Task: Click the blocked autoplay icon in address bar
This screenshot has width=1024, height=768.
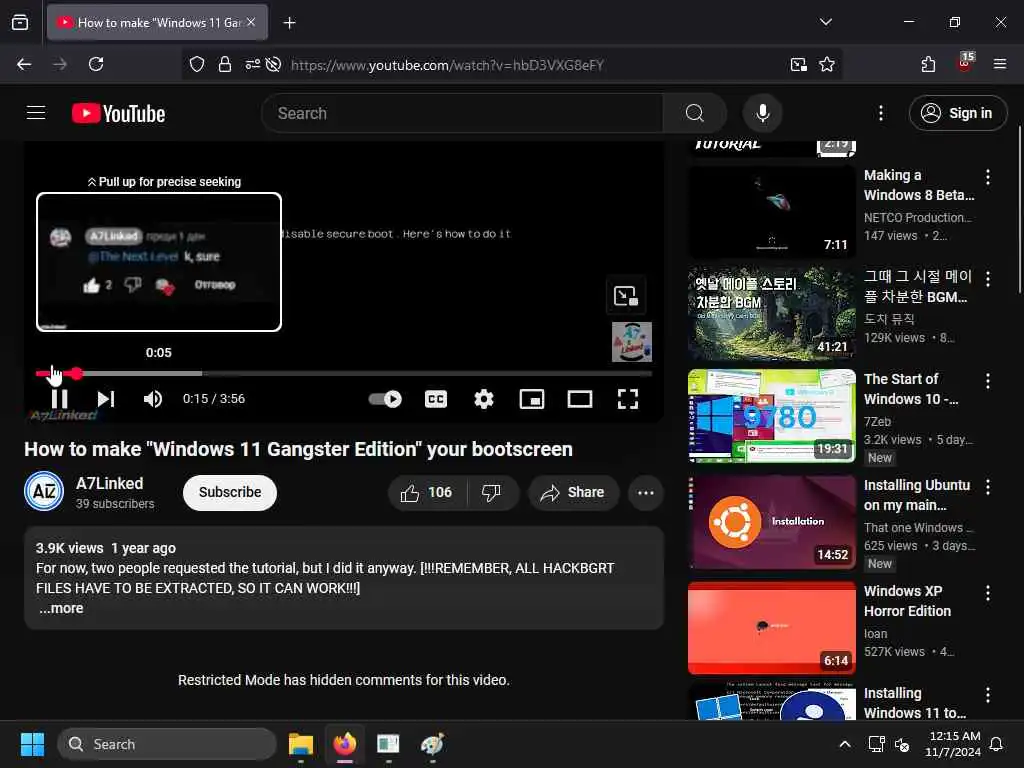Action: 274,64
